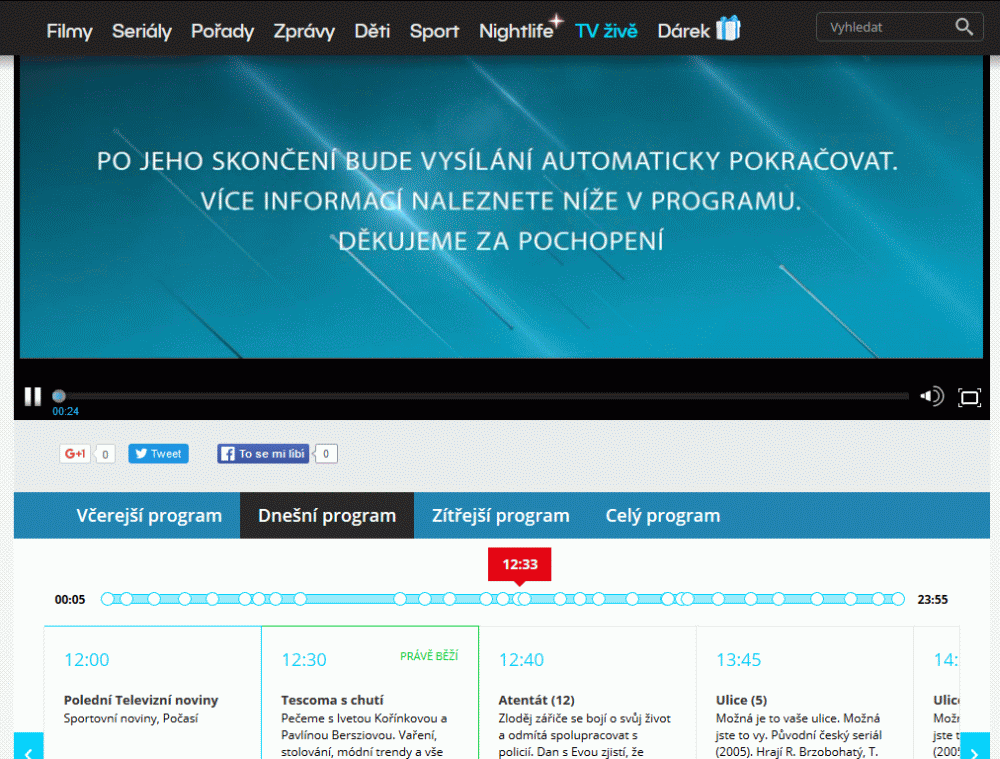Mute the player volume
The width and height of the screenshot is (1000, 759).
coord(931,396)
